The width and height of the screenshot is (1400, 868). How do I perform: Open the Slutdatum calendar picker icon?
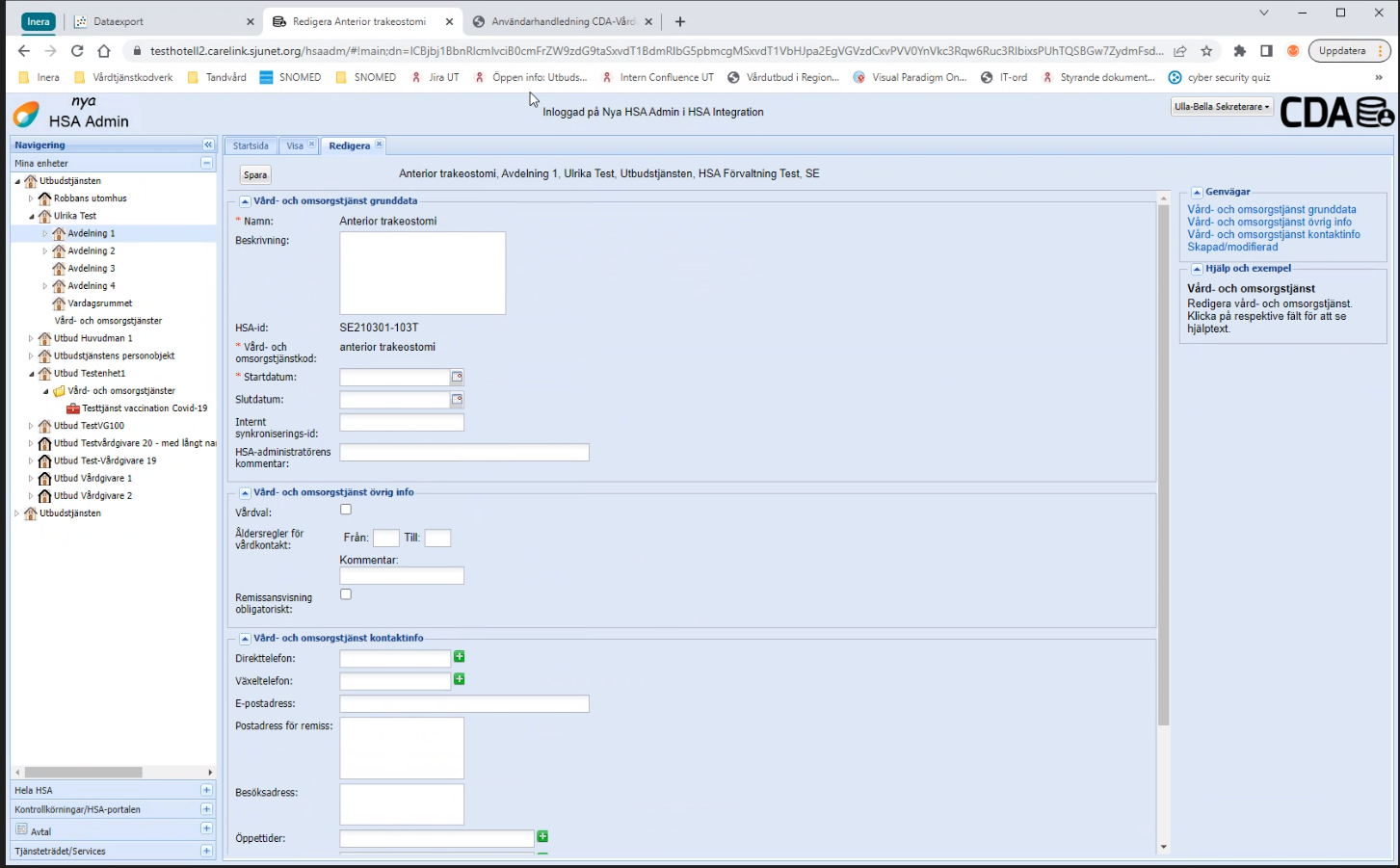click(457, 400)
